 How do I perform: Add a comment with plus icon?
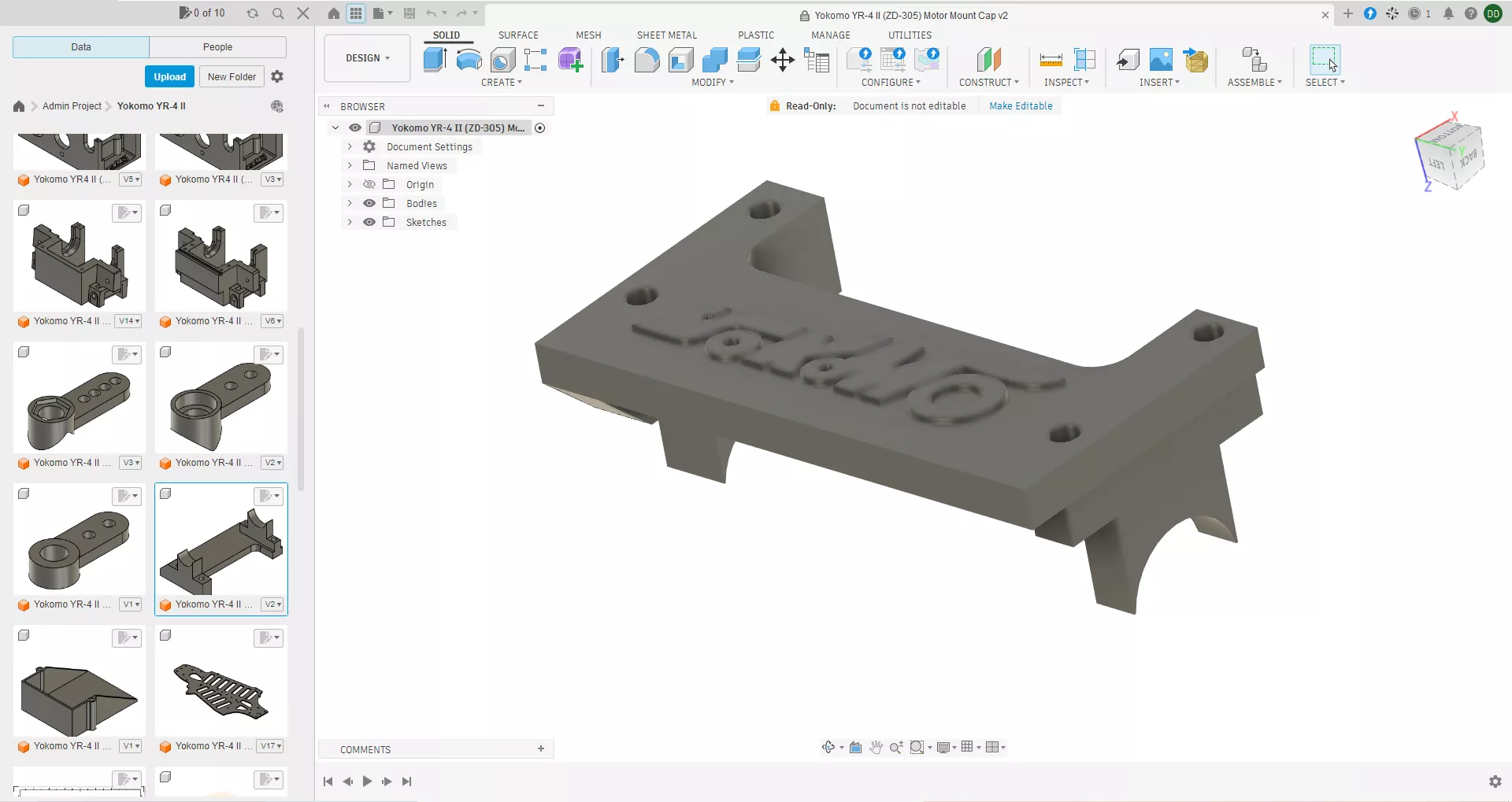coord(541,749)
